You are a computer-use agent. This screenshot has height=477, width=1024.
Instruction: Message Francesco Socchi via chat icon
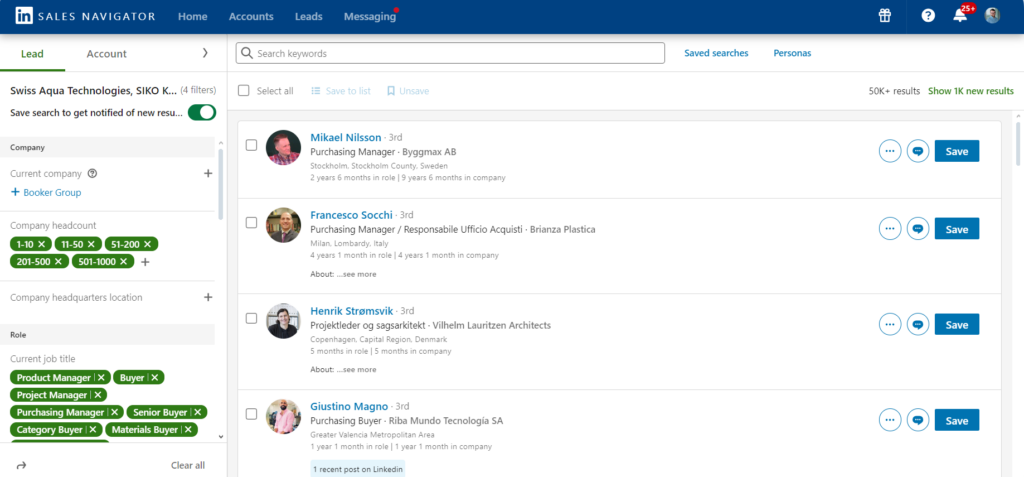[x=918, y=229]
